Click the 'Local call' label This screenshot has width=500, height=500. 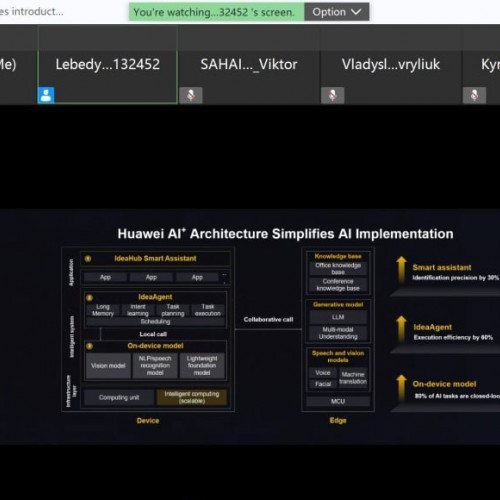tap(153, 334)
